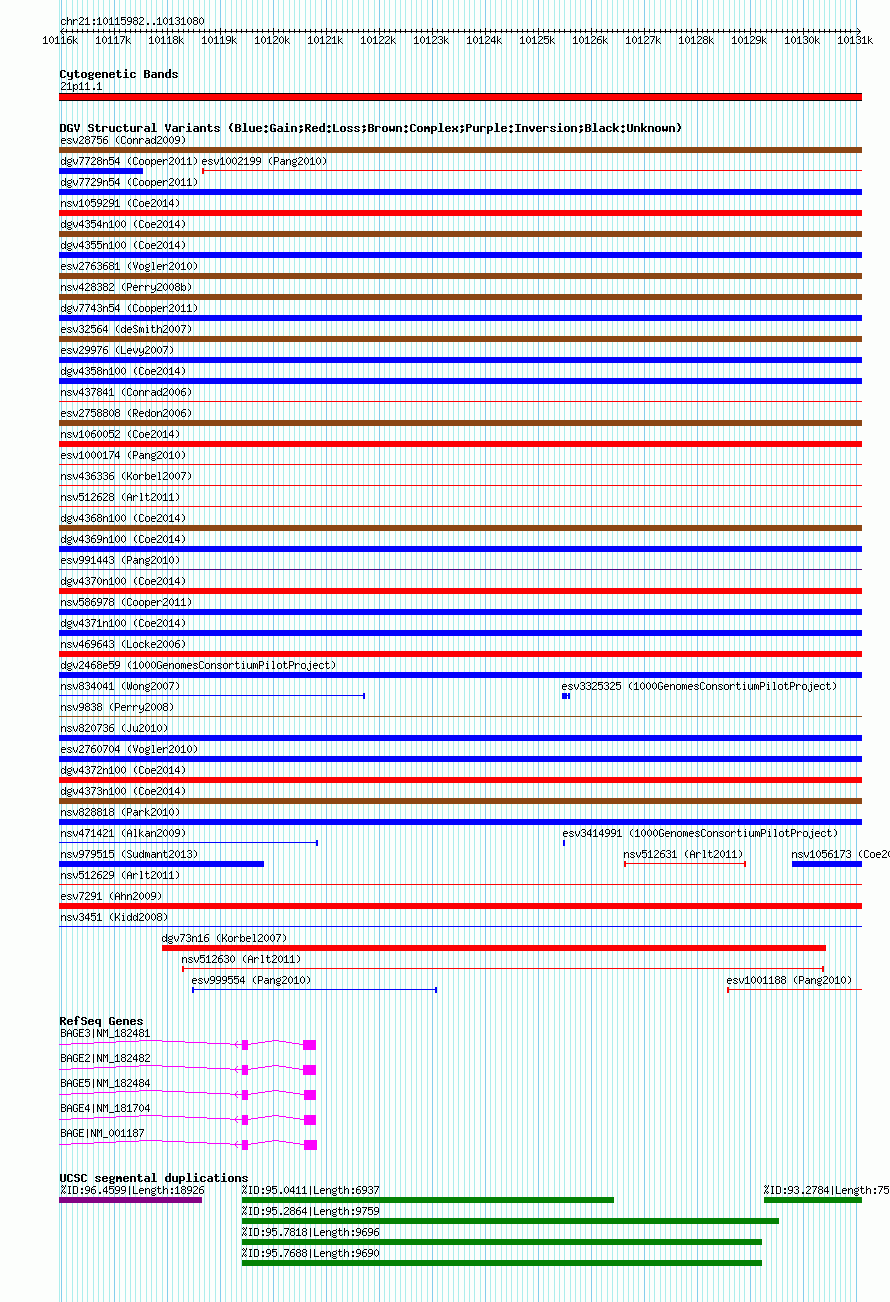Select esv3414991 (1000GenomesConsortiumPilotProject) variant label

tap(700, 834)
